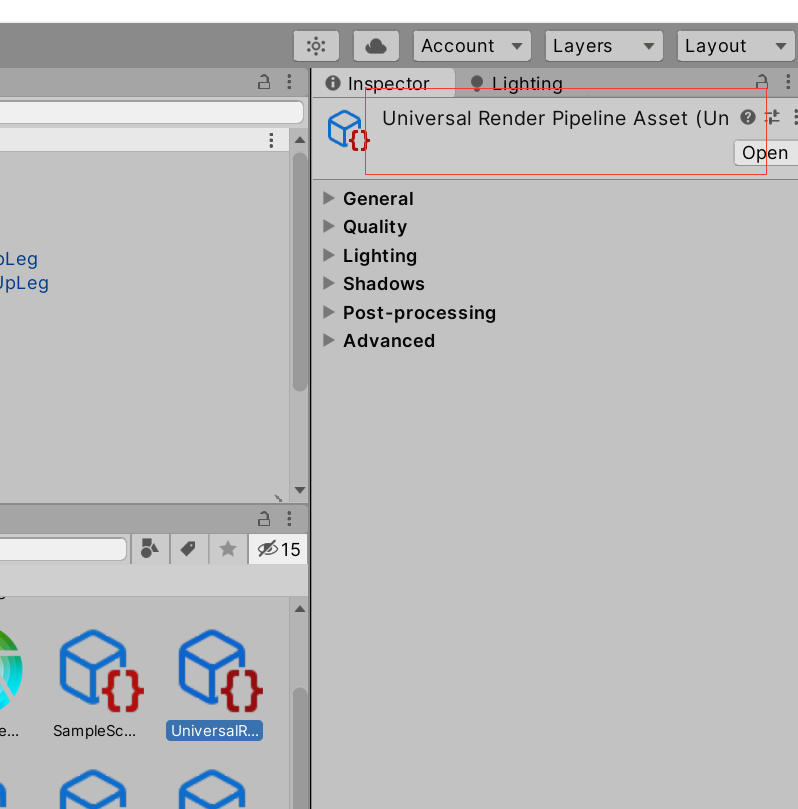Screen dimensions: 798x809
Task: Click Search by Type icon
Action: point(150,548)
